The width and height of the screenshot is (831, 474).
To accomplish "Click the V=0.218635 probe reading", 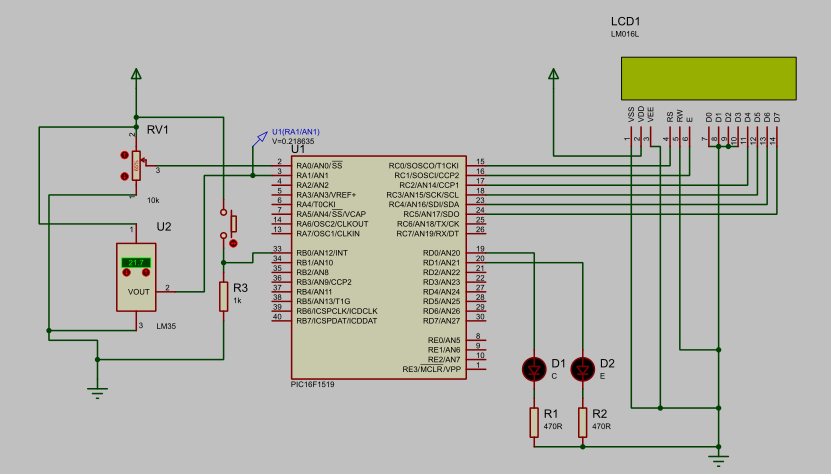I will pyautogui.click(x=293, y=142).
